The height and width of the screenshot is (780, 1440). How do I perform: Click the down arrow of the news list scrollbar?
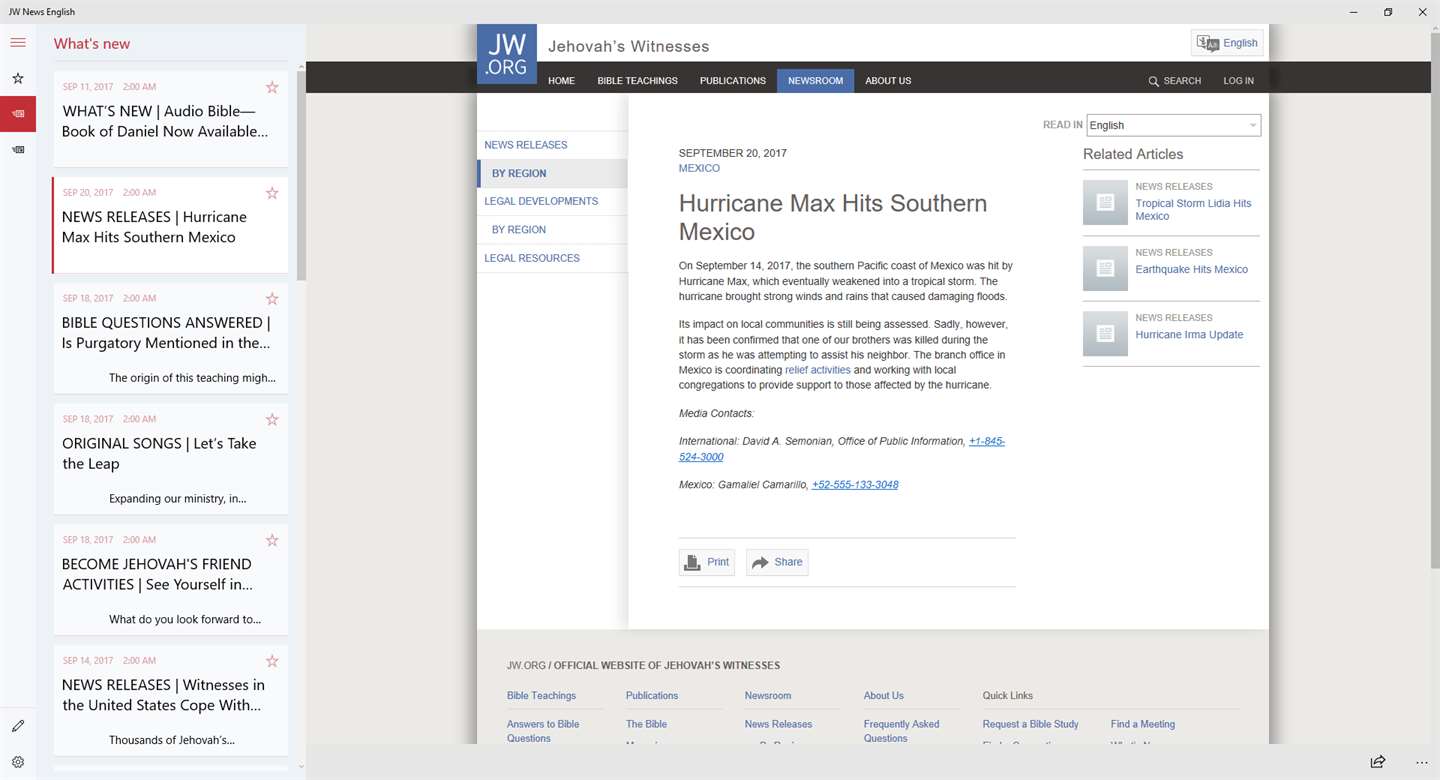point(301,767)
